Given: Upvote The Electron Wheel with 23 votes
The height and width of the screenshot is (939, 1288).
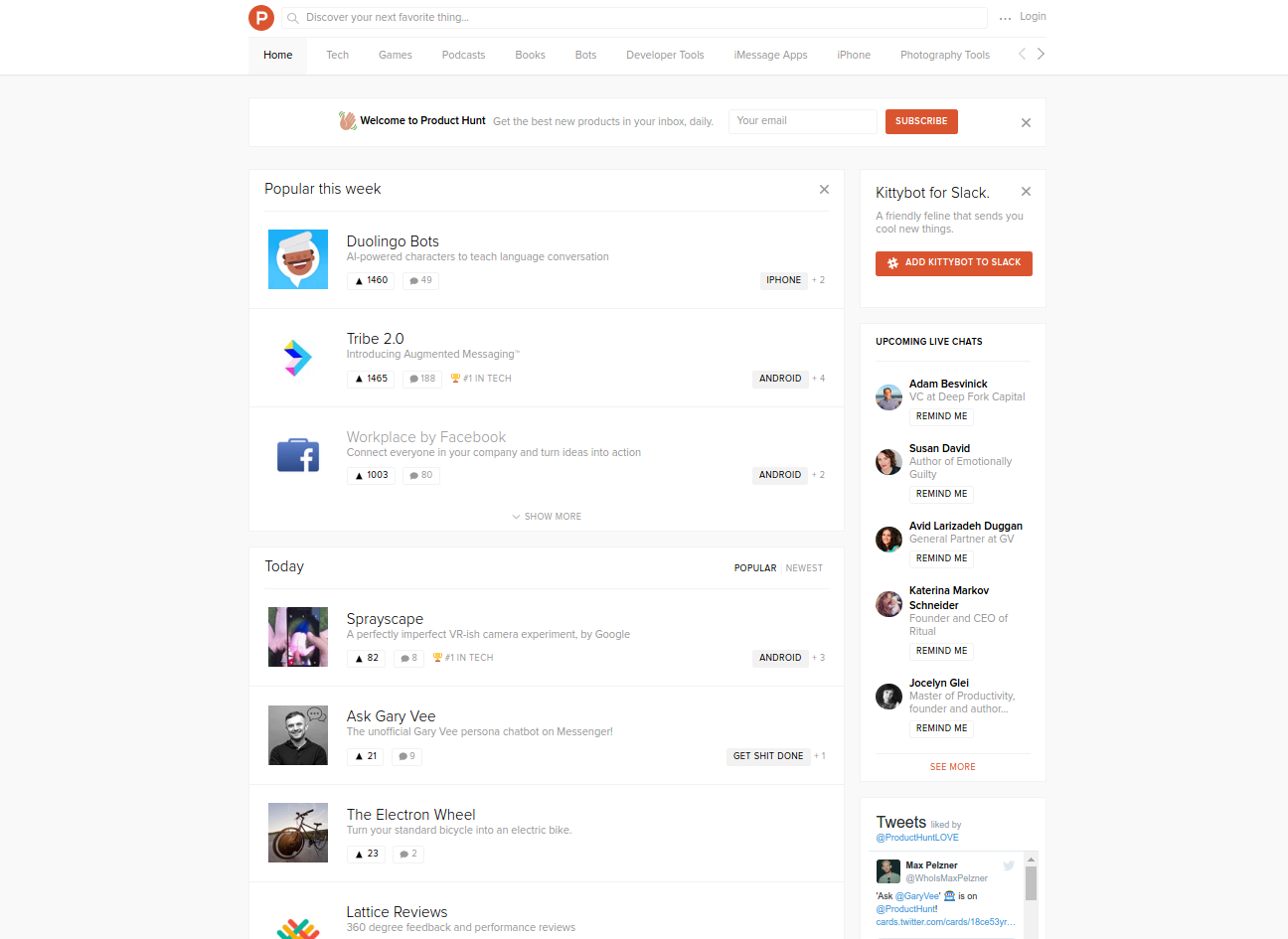Looking at the screenshot, I should [366, 855].
